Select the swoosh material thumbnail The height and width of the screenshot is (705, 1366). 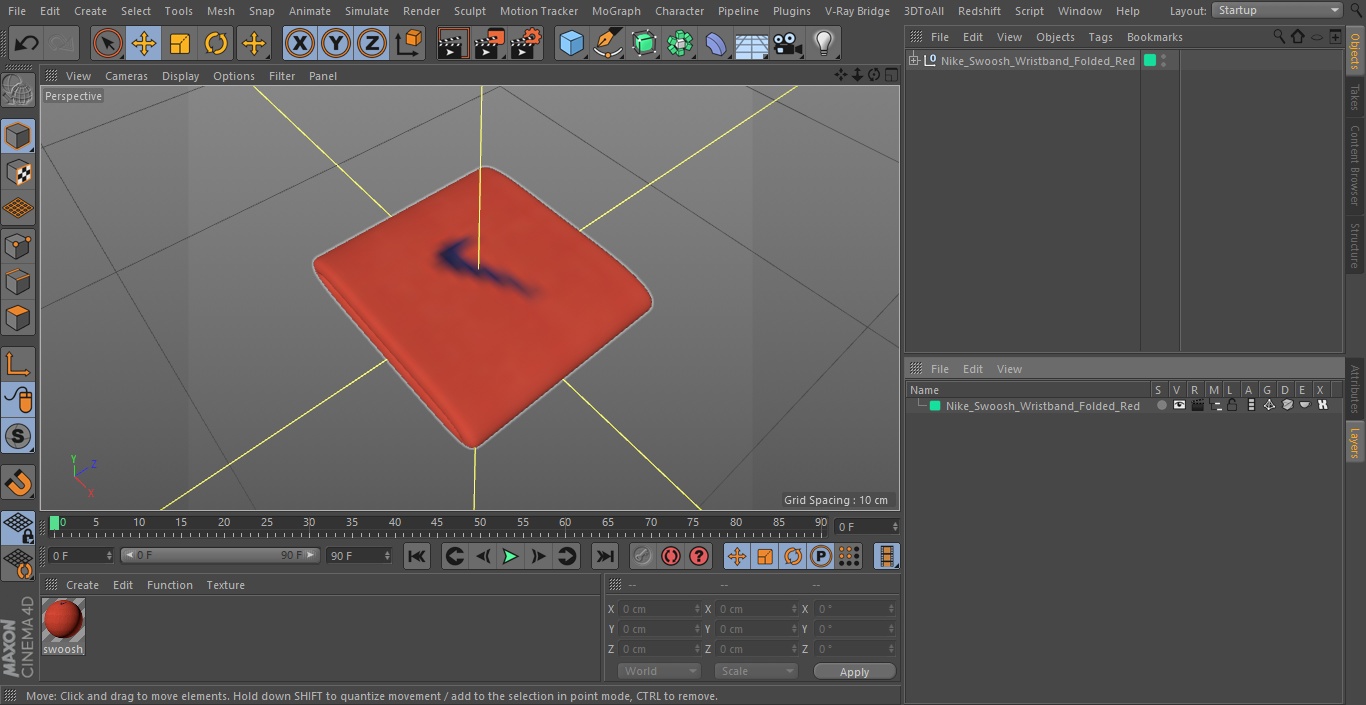(63, 621)
